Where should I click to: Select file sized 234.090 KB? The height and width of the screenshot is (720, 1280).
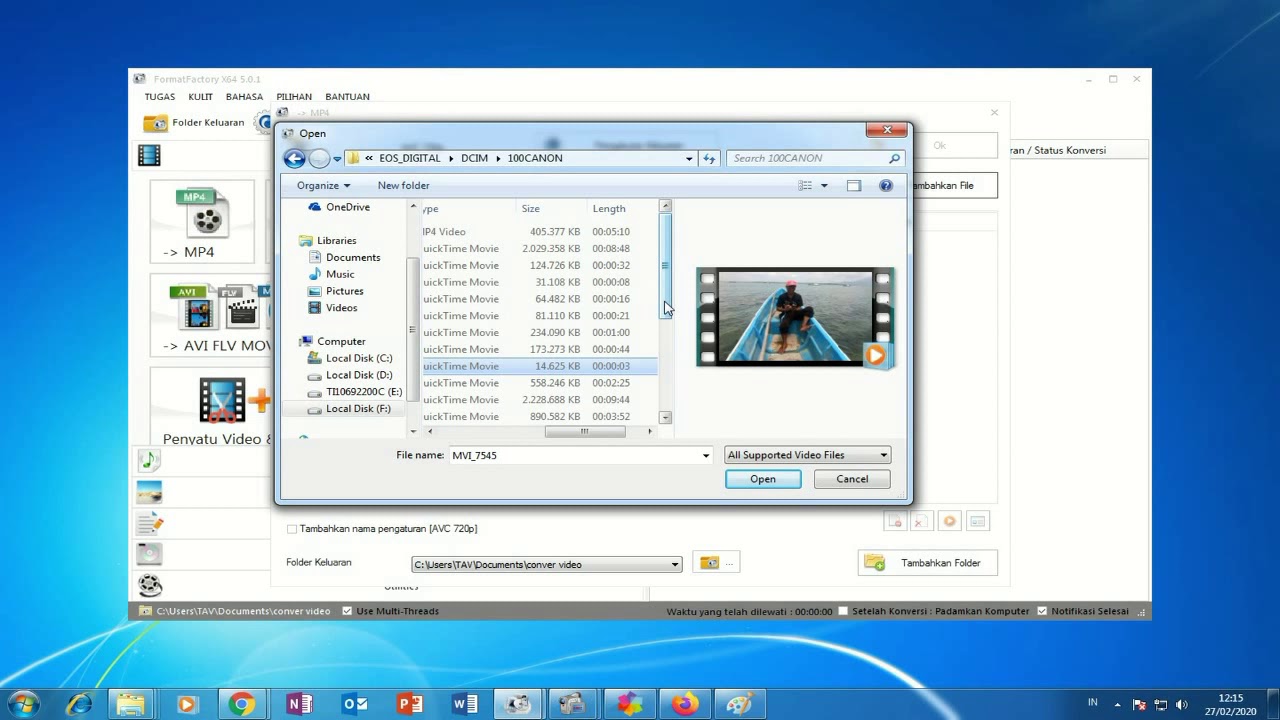coord(538,333)
